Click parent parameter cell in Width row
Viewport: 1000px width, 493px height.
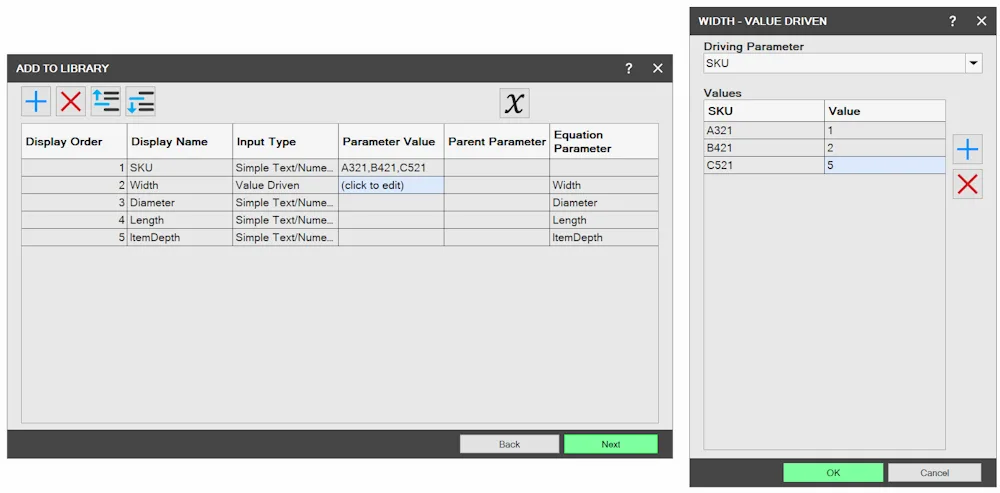coord(497,185)
